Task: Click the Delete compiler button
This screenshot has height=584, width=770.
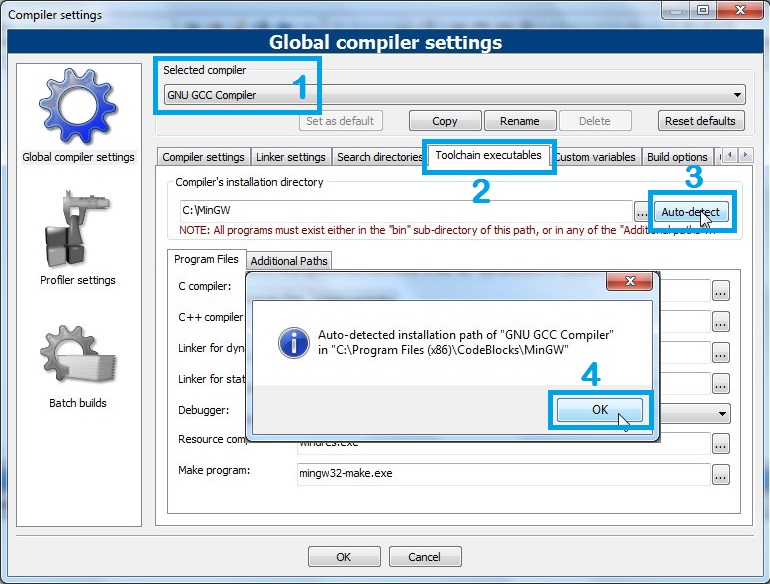Action: click(595, 121)
